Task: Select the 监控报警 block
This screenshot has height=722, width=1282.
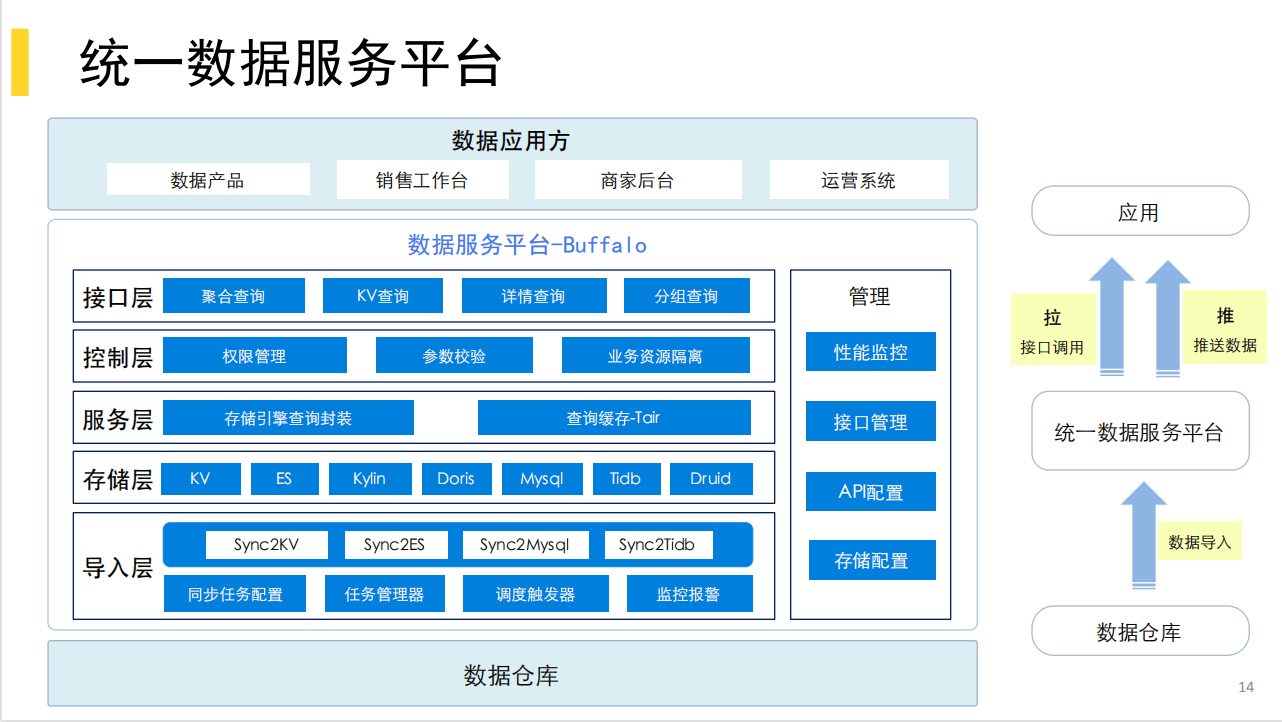Action: (x=689, y=593)
